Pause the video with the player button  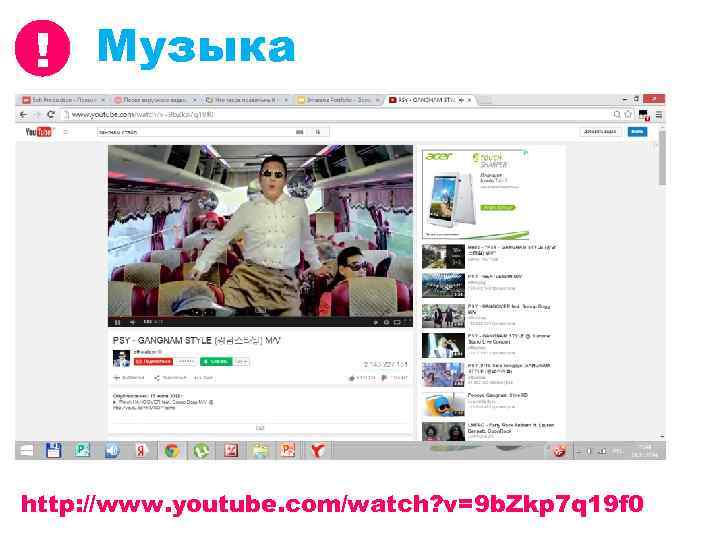click(118, 322)
